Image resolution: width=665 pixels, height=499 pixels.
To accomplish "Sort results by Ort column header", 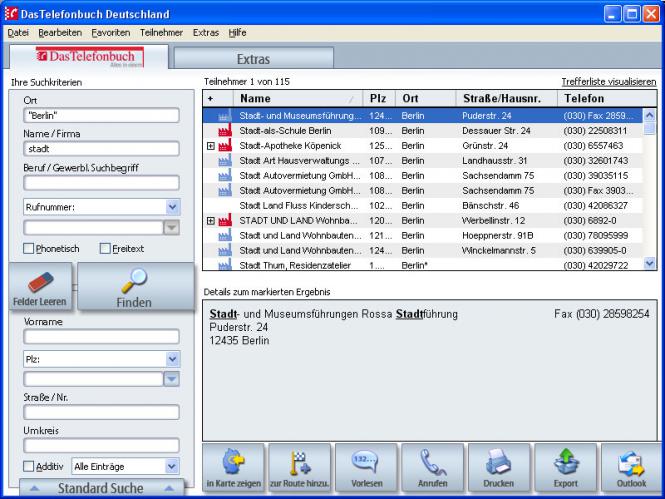I will 426,98.
